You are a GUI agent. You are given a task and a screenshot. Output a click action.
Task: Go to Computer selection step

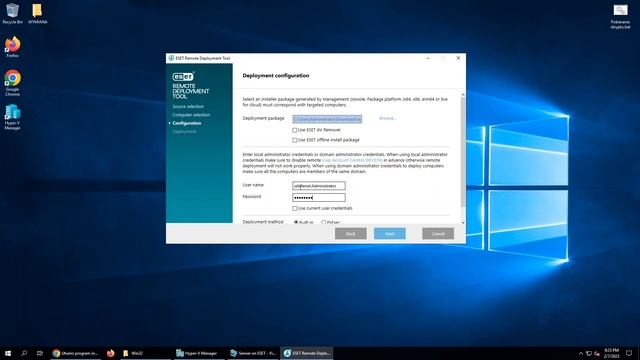pos(191,115)
